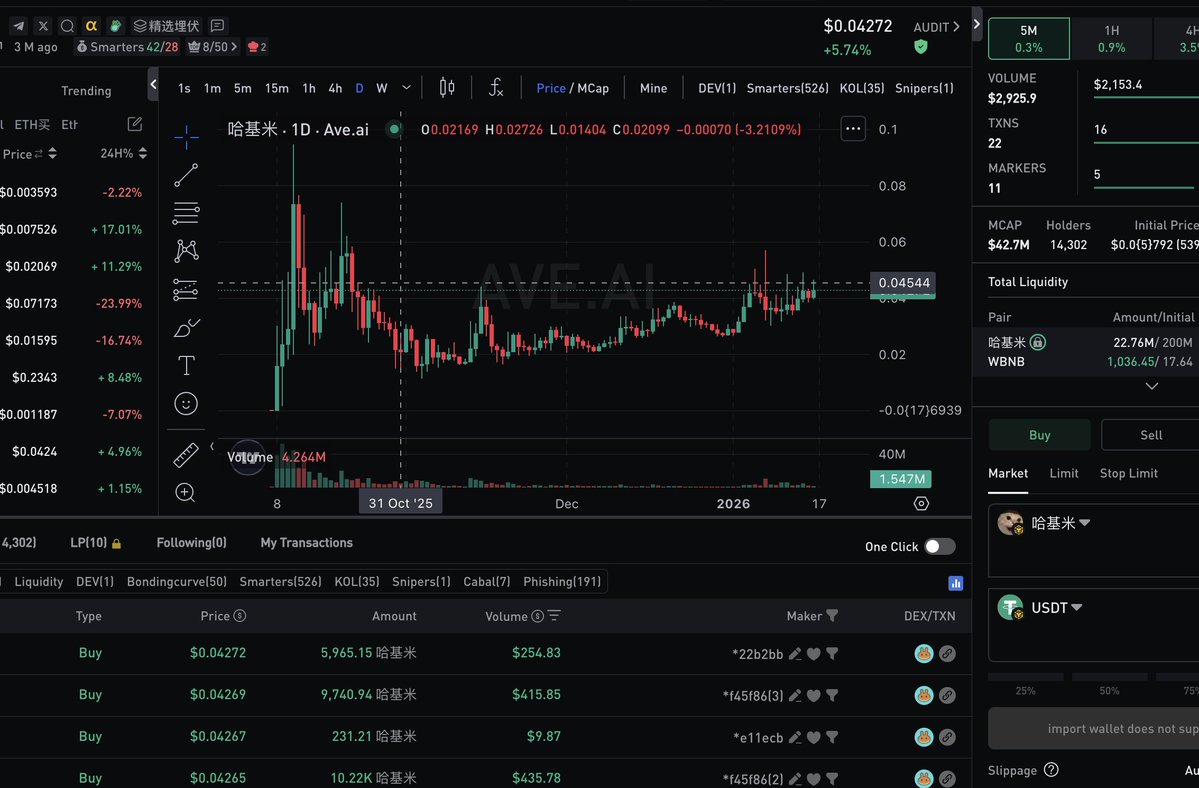Select the forecast projection tool
The image size is (1199, 788).
tap(186, 290)
